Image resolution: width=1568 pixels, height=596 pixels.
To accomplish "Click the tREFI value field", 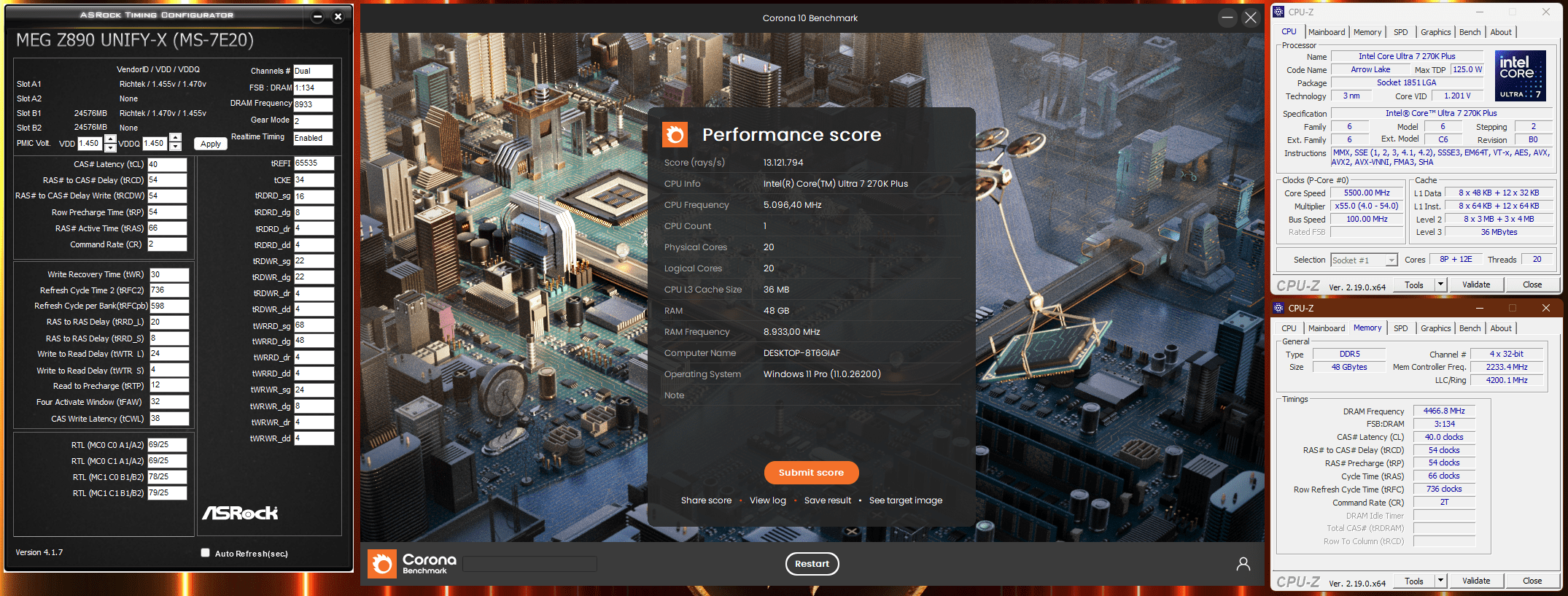I will pos(314,163).
